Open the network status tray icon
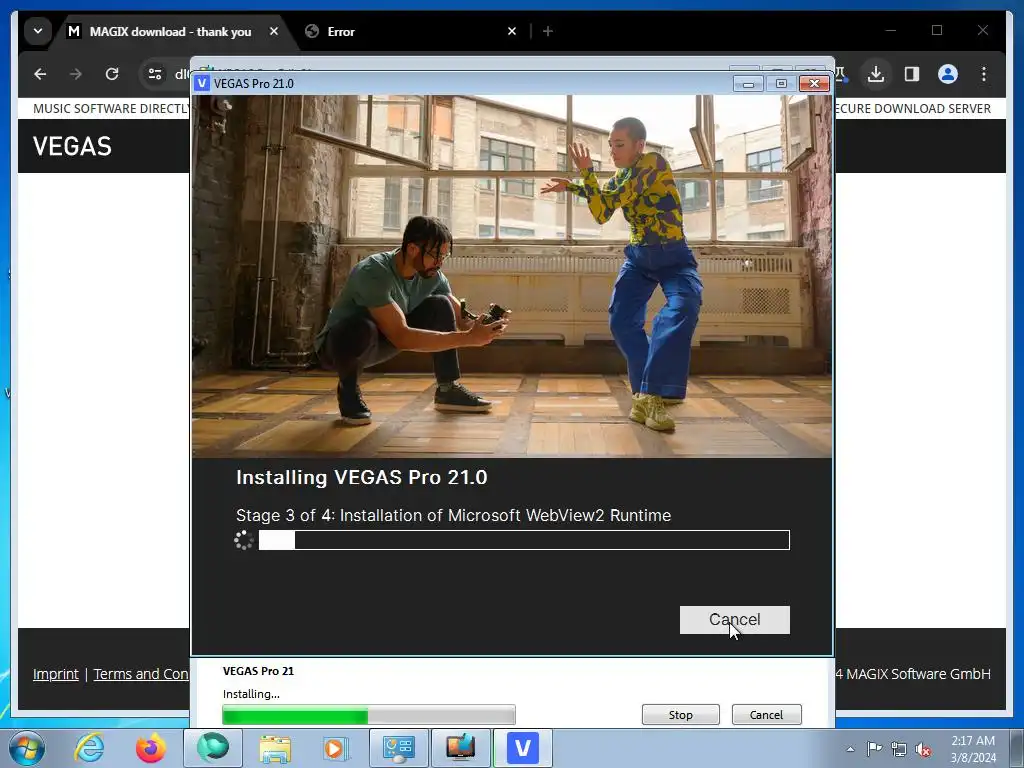1024x768 pixels. pos(899,749)
